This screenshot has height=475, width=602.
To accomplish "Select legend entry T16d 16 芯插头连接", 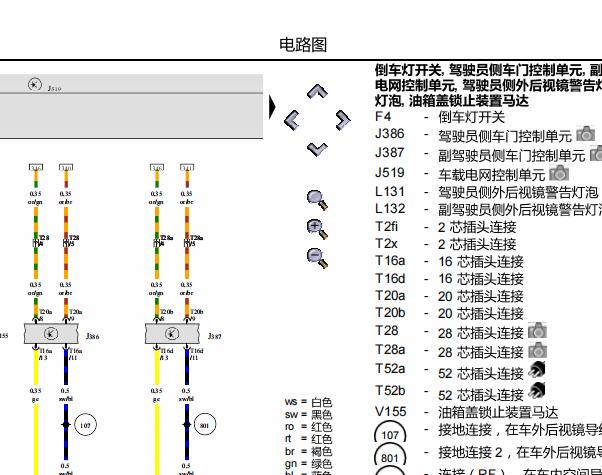I will click(449, 279).
